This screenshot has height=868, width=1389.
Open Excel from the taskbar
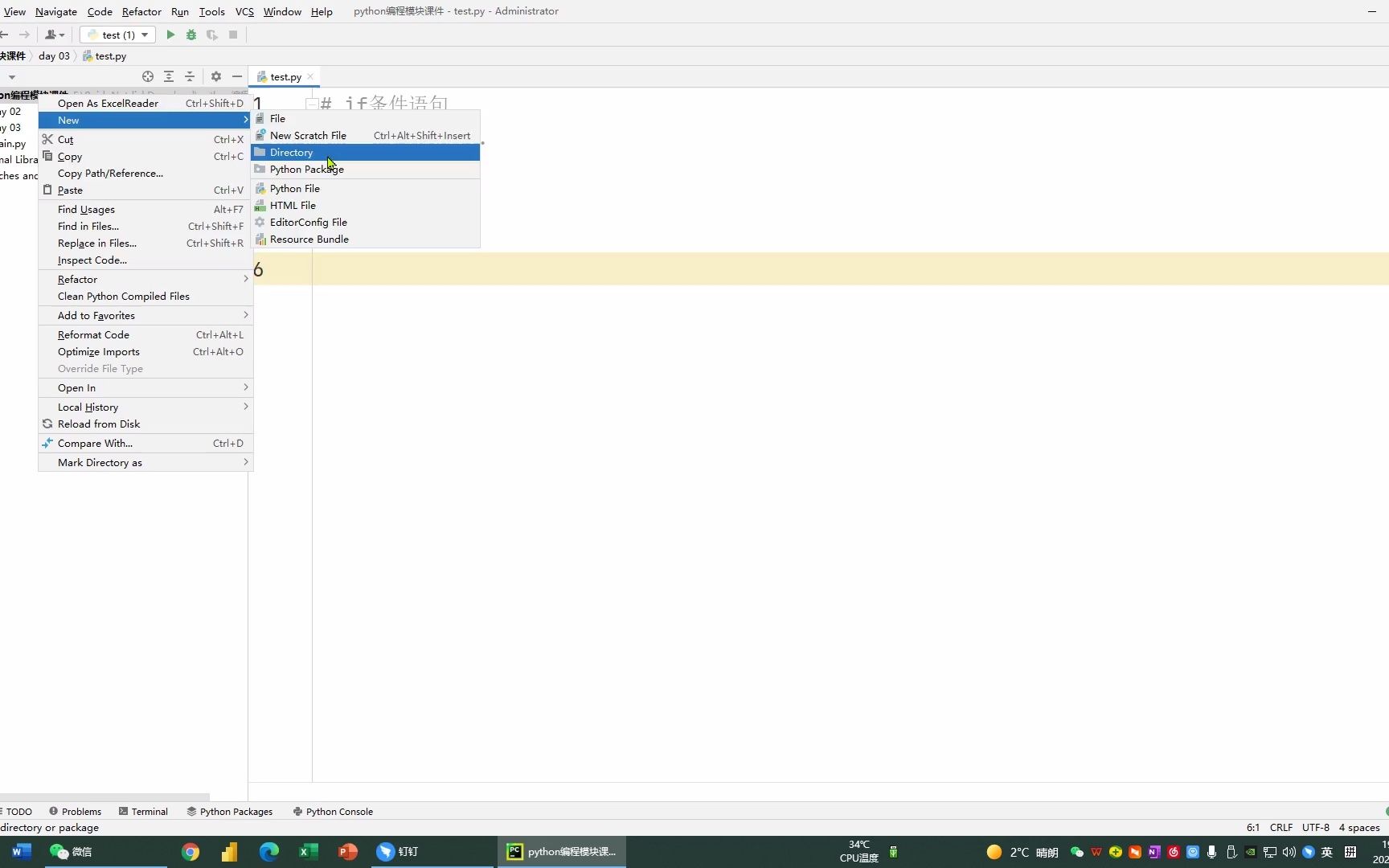pyautogui.click(x=309, y=852)
